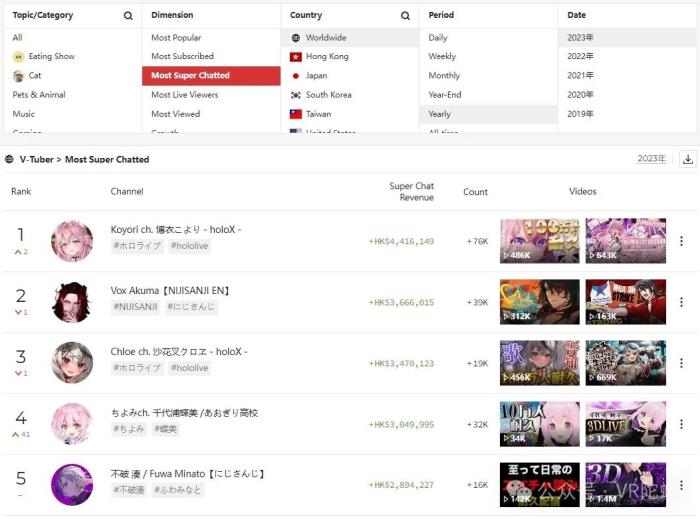Open Chloe video thumbnail with 669K views

coord(625,363)
